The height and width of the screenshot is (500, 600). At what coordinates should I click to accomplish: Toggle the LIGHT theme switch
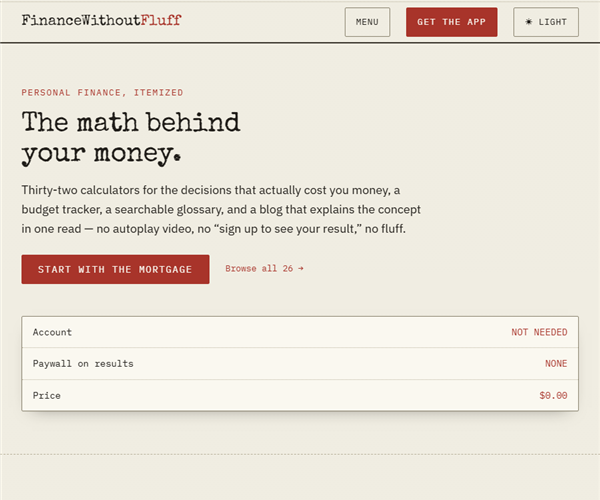[546, 22]
